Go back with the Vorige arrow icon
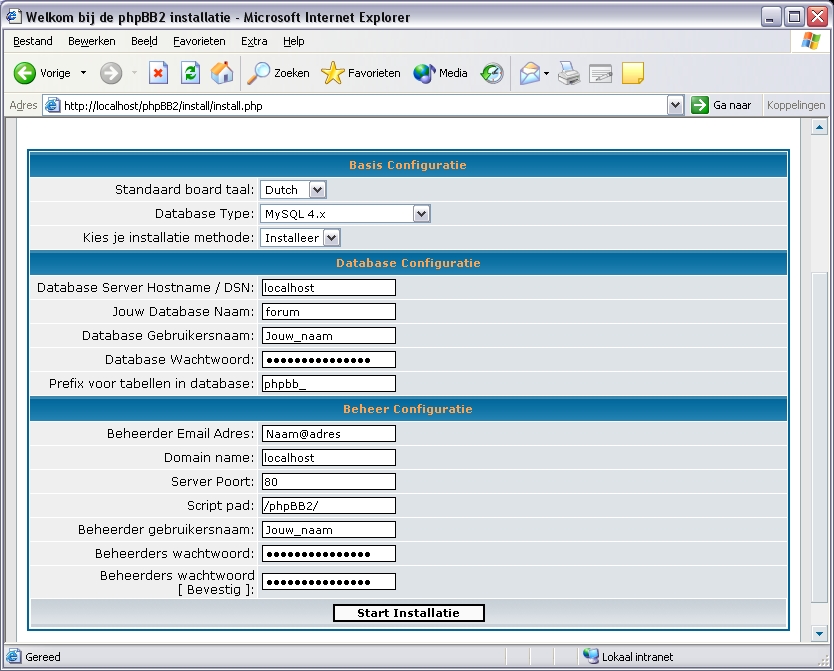834x671 pixels. click(x=24, y=73)
